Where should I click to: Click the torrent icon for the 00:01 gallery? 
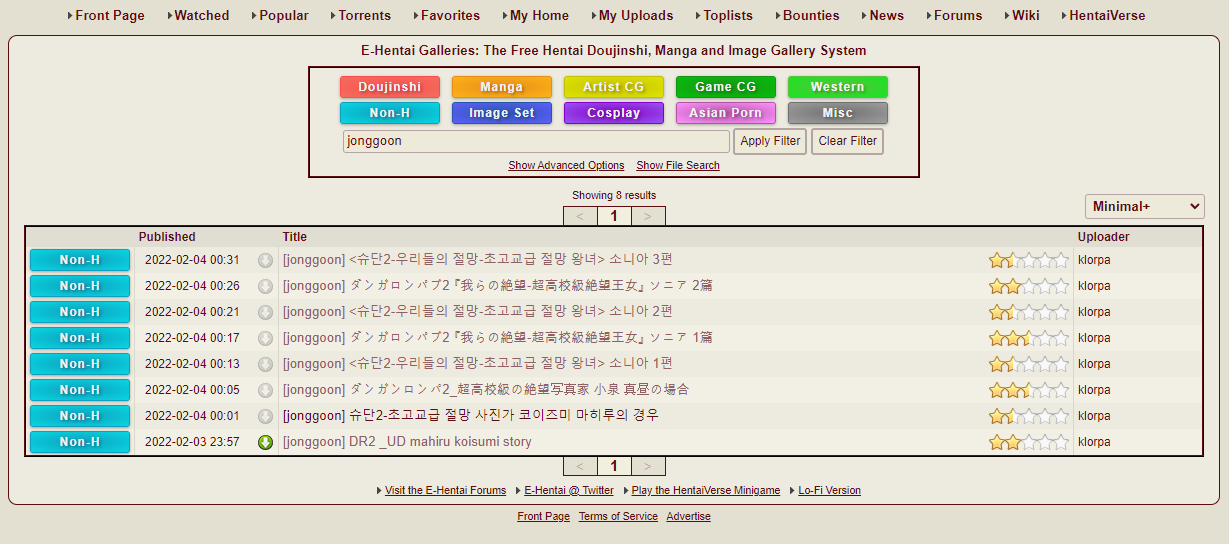265,417
